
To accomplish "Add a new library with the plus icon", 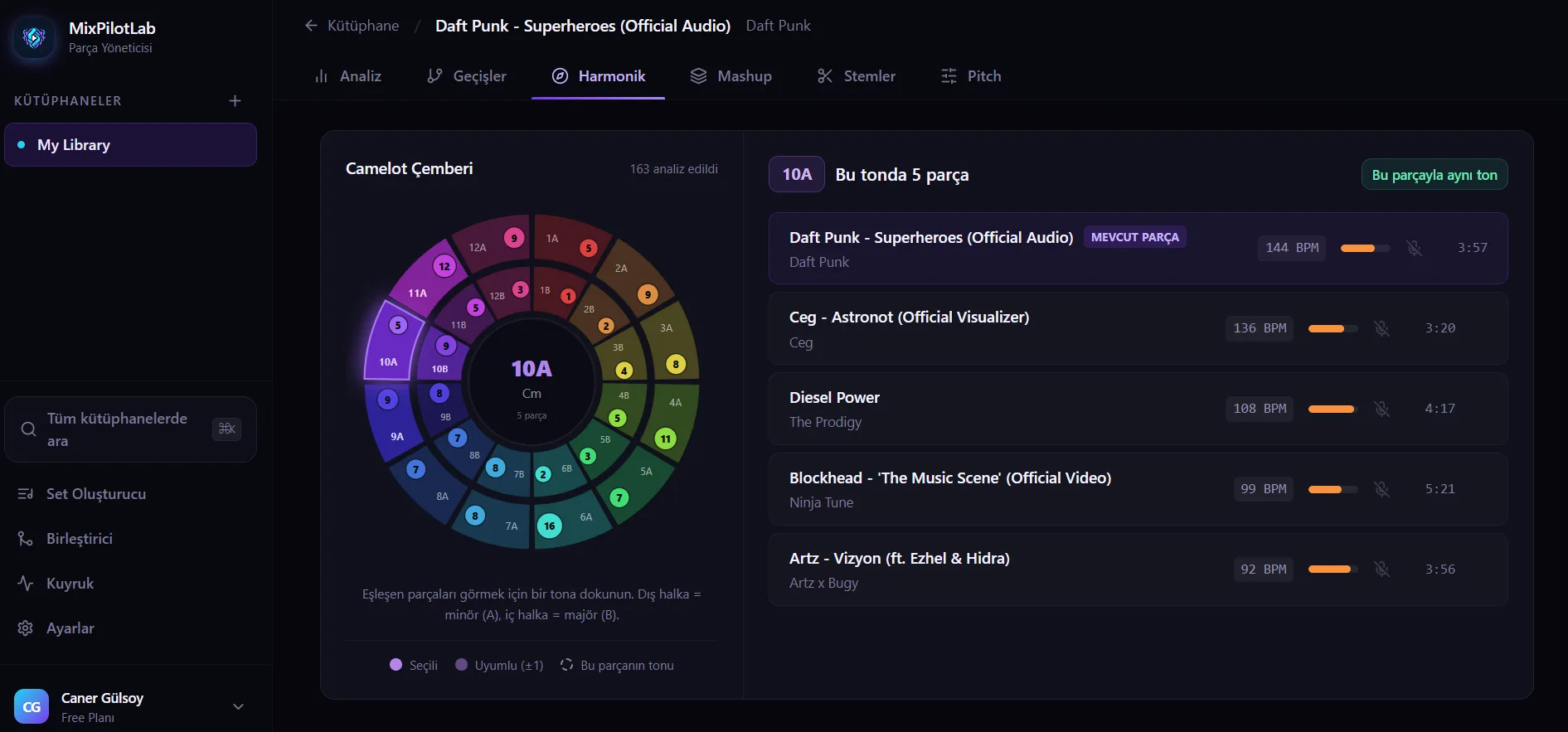I will 235,100.
